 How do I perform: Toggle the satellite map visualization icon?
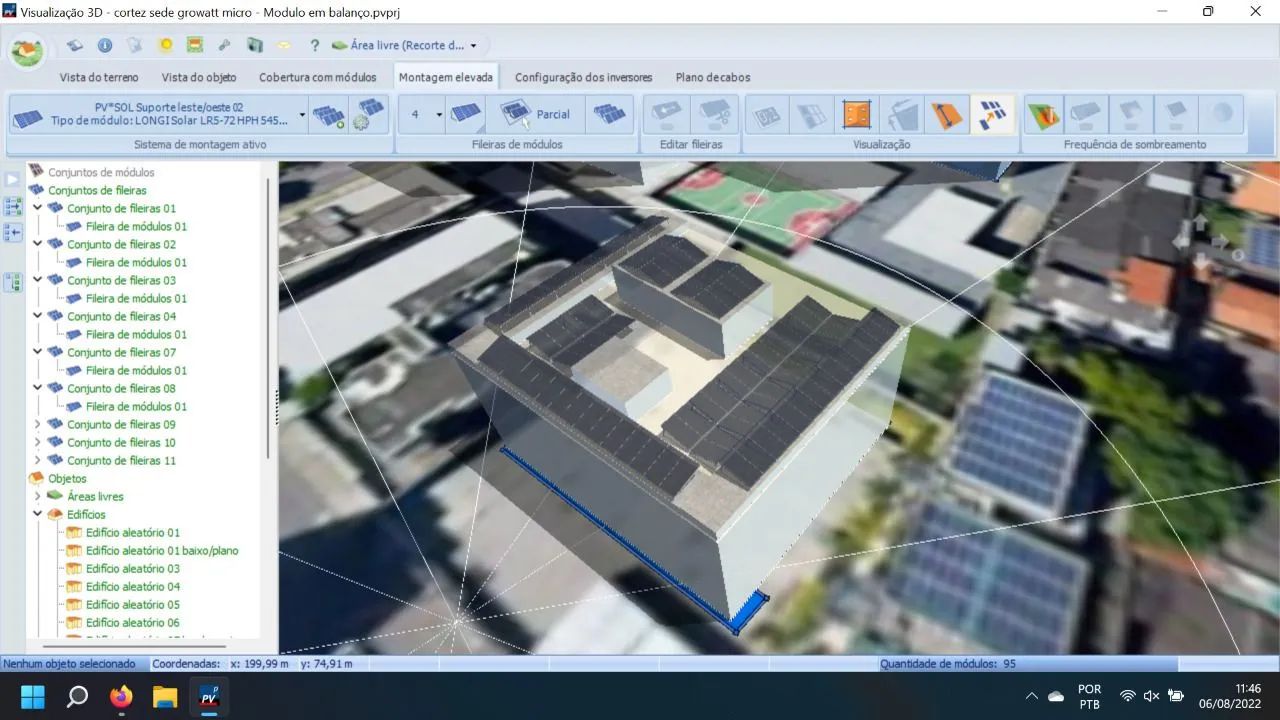coord(991,115)
